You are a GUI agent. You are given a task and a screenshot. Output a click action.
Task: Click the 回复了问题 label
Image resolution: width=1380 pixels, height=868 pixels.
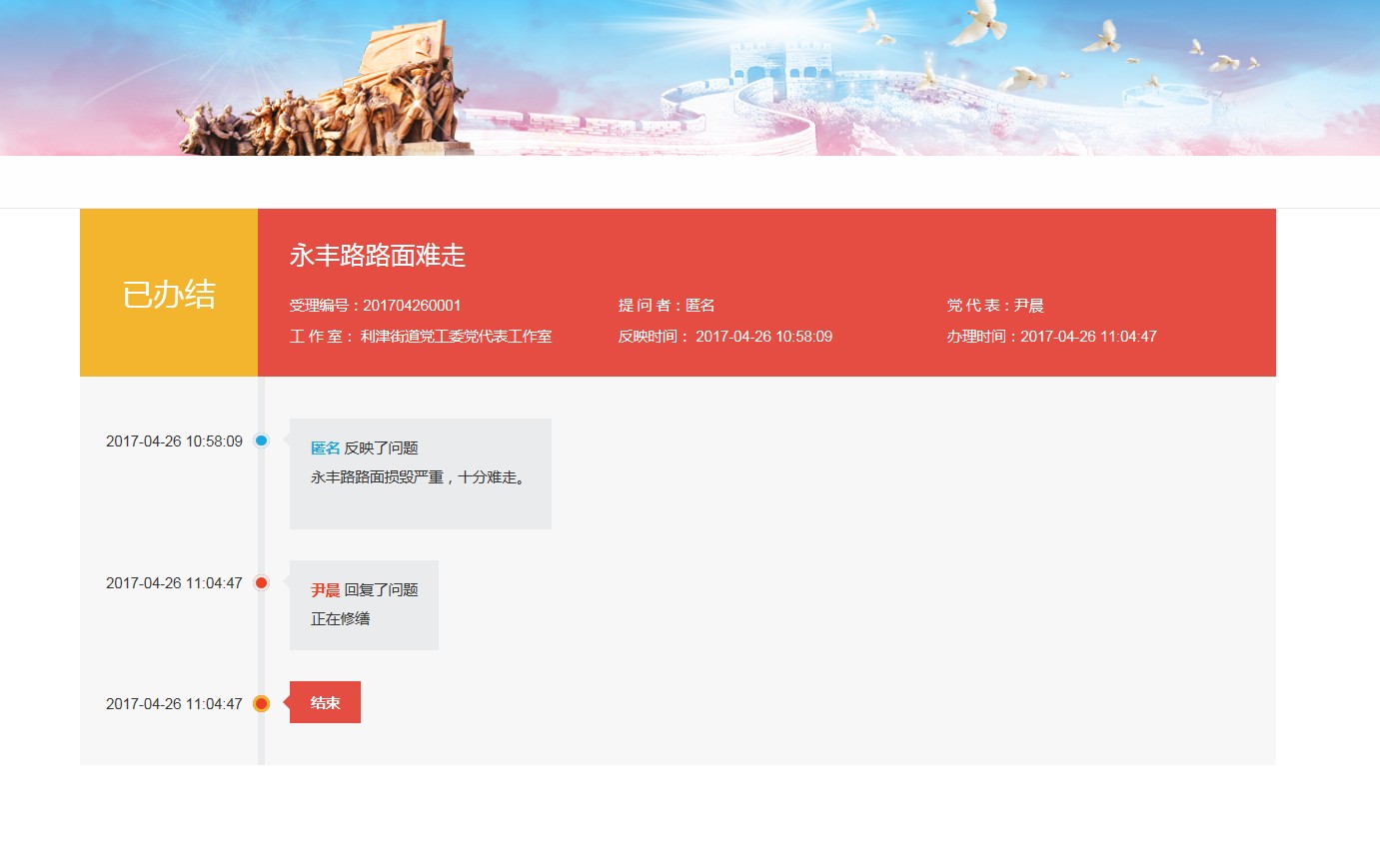point(381,590)
